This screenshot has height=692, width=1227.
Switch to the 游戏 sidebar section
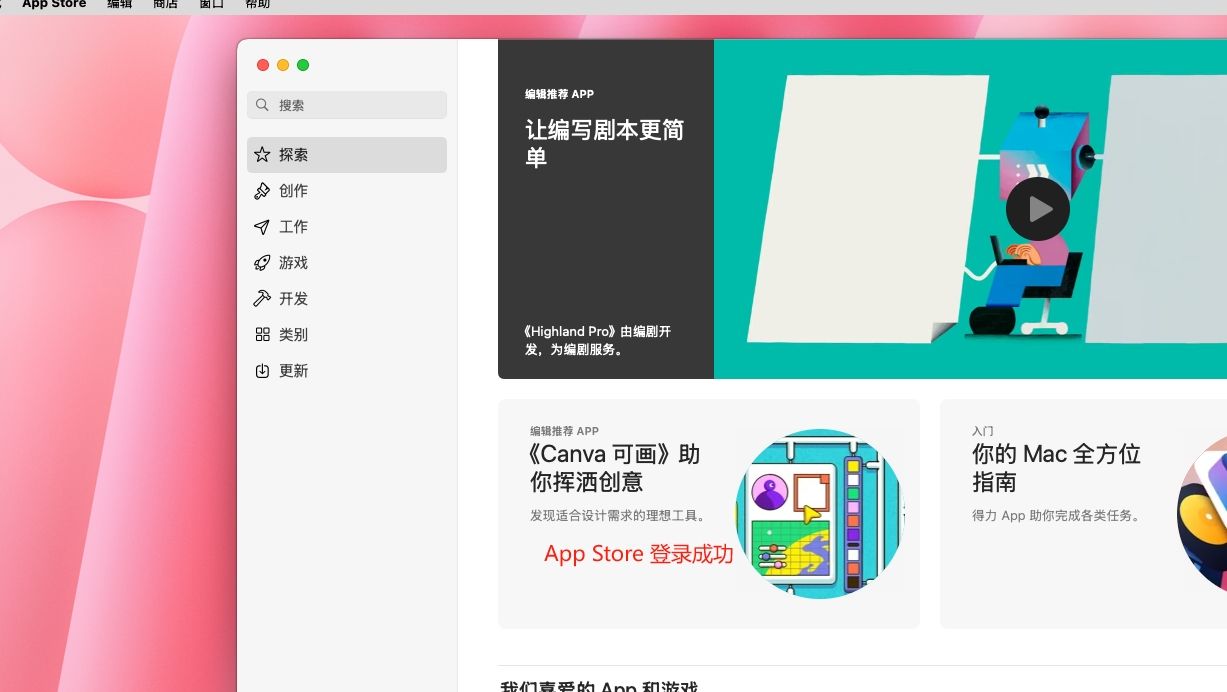(x=347, y=263)
